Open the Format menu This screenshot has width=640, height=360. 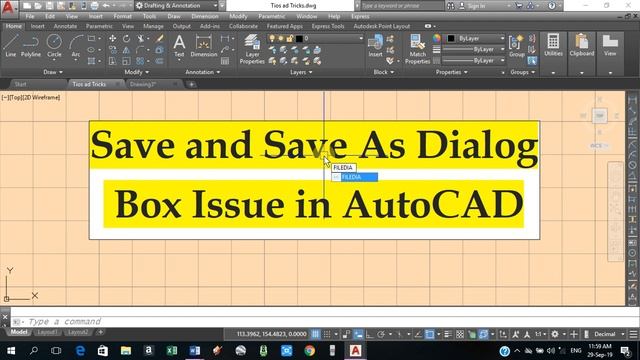pyautogui.click(x=122, y=16)
